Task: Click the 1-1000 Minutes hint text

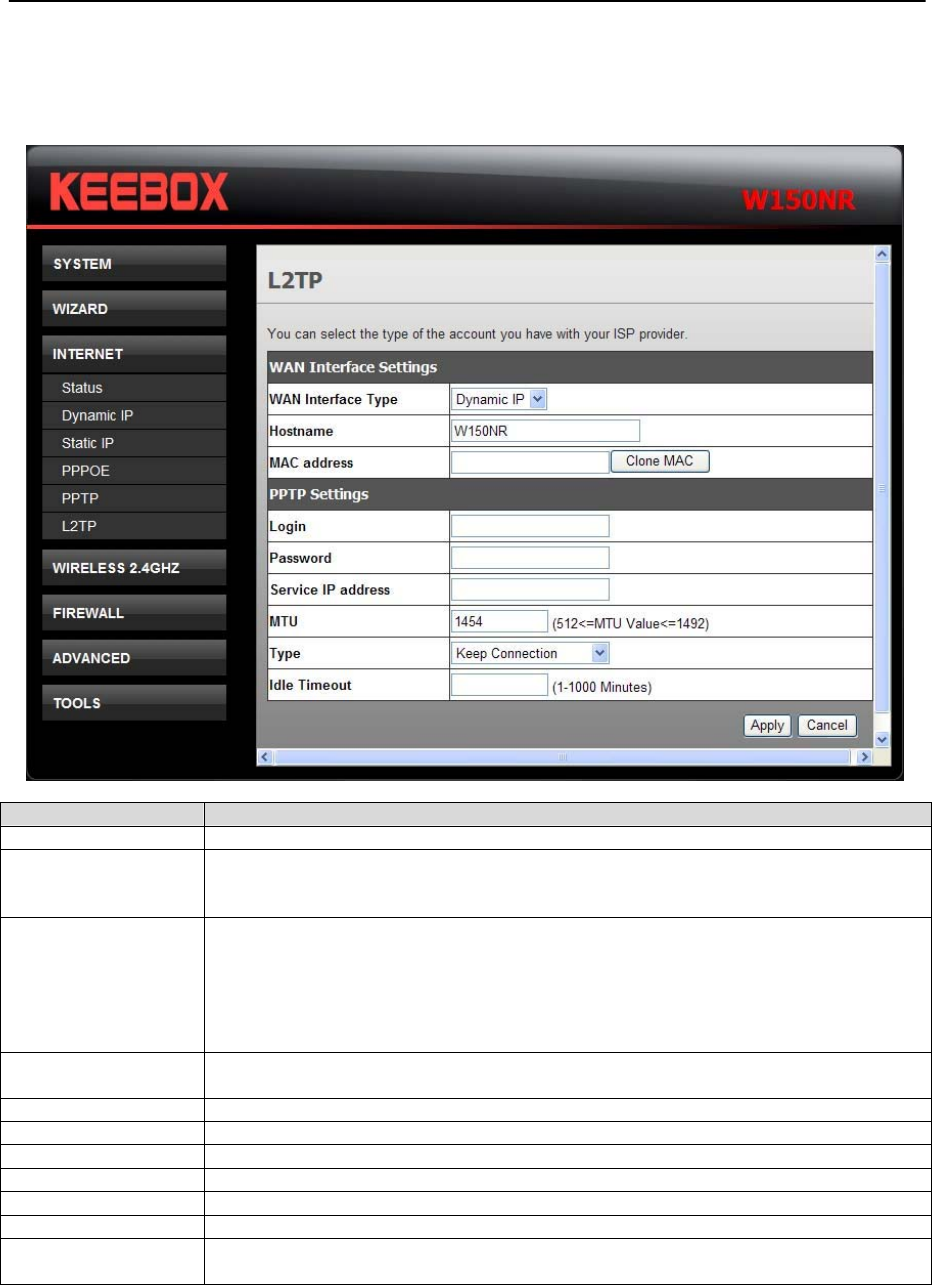Action: [602, 688]
